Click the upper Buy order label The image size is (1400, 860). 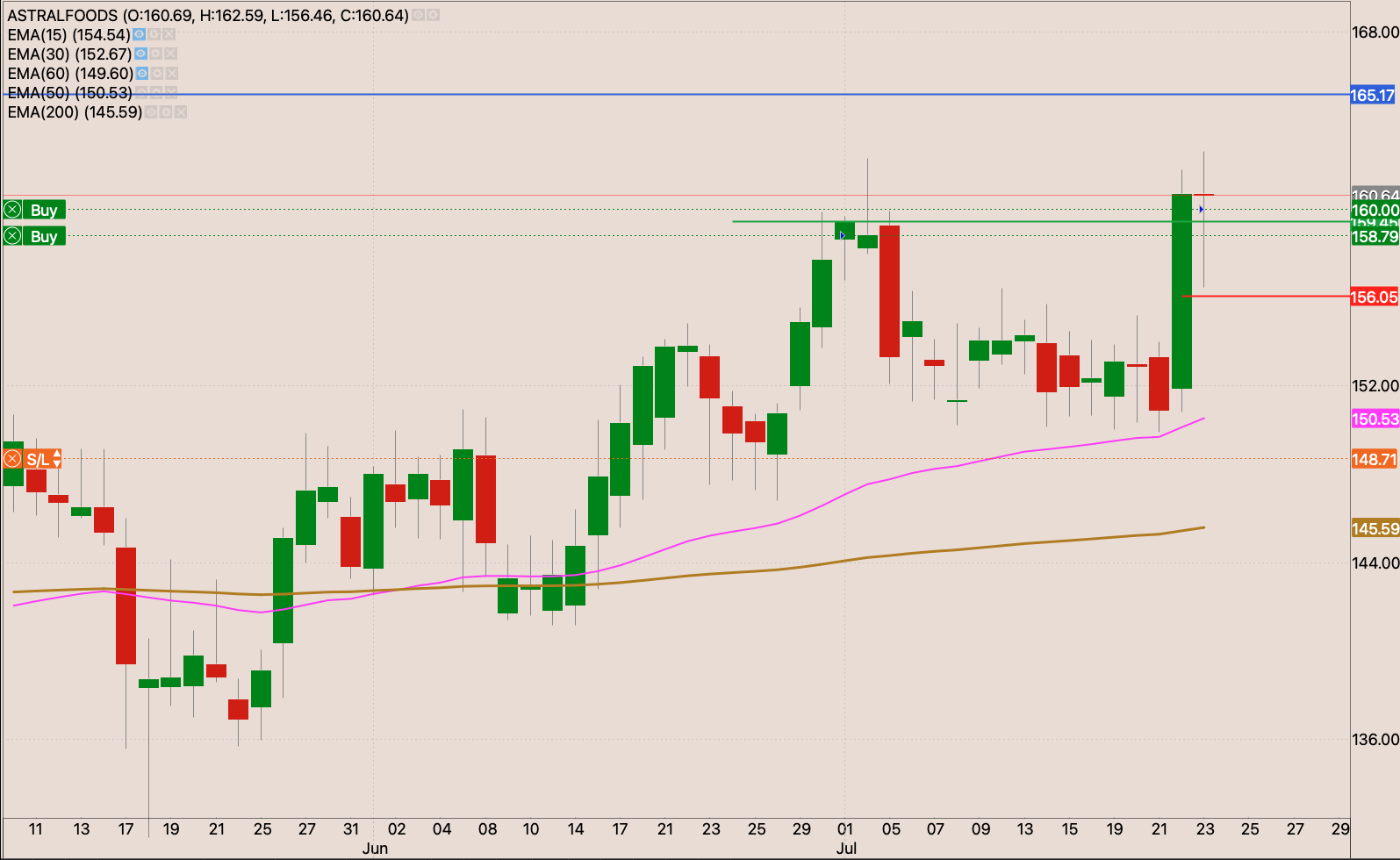pos(44,210)
